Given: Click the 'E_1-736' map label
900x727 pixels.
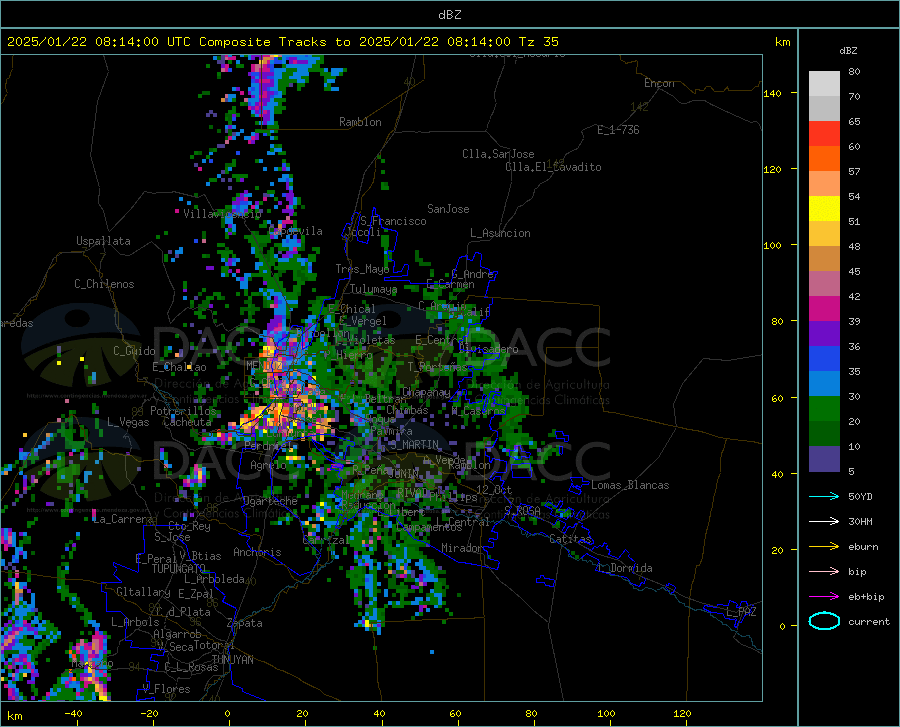Looking at the screenshot, I should tap(618, 130).
